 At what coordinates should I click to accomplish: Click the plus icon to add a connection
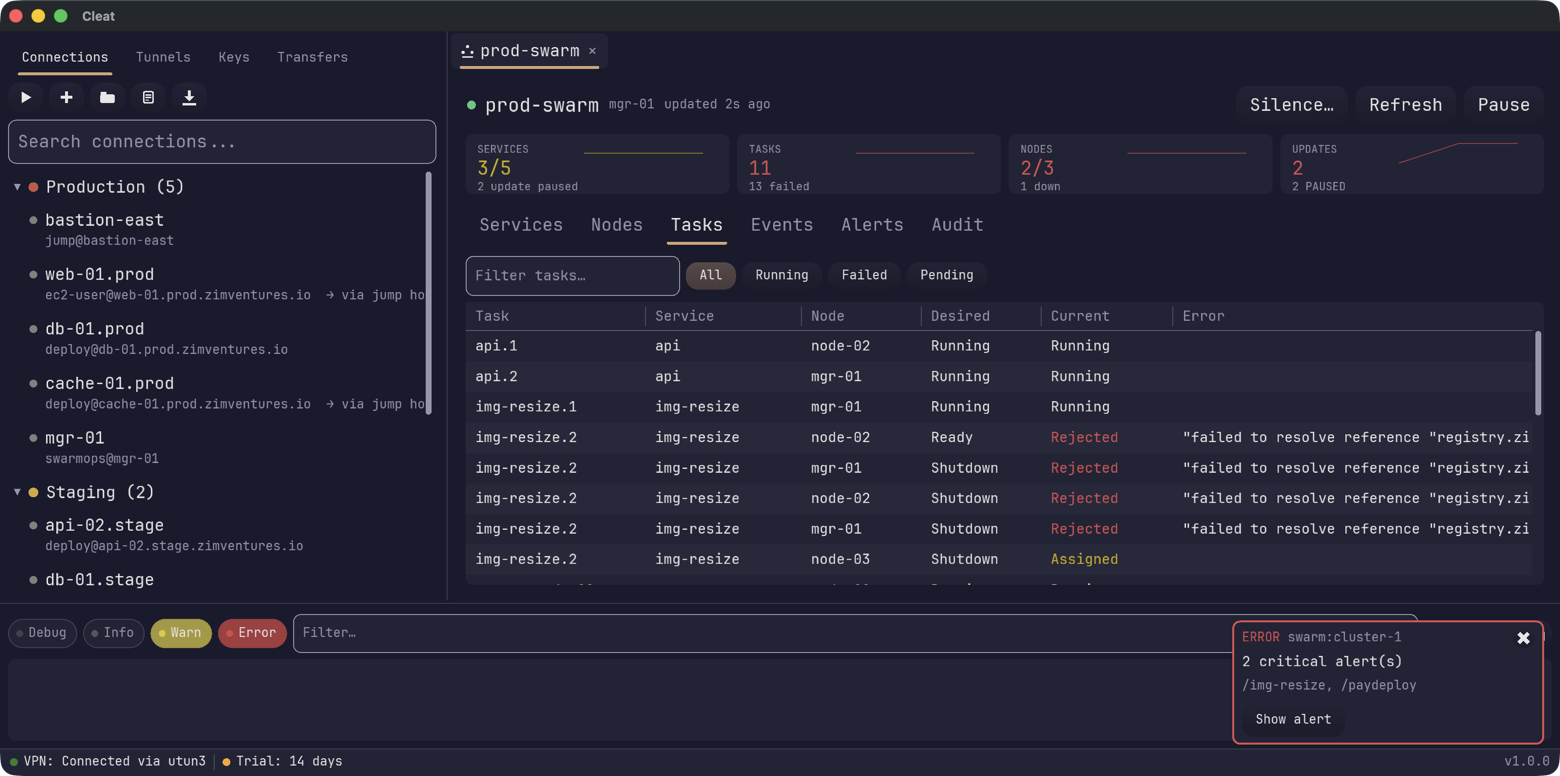66,97
